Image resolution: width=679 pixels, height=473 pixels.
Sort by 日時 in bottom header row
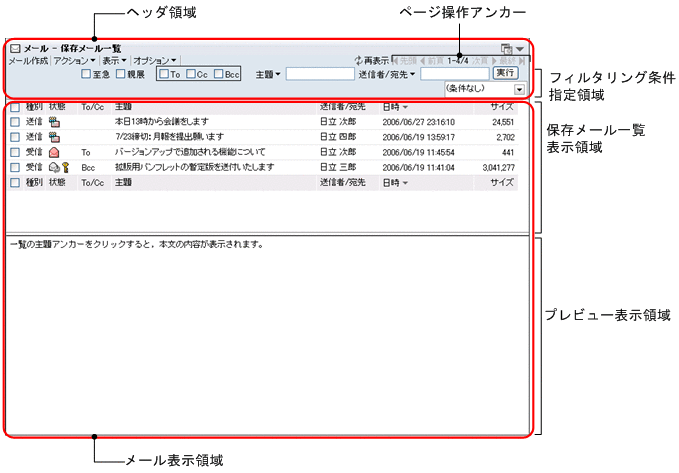(x=395, y=183)
